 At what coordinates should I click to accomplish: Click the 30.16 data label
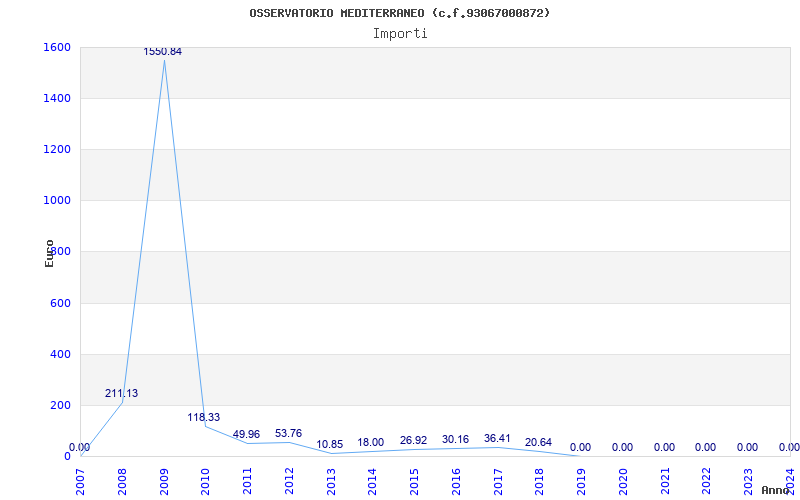[455, 439]
